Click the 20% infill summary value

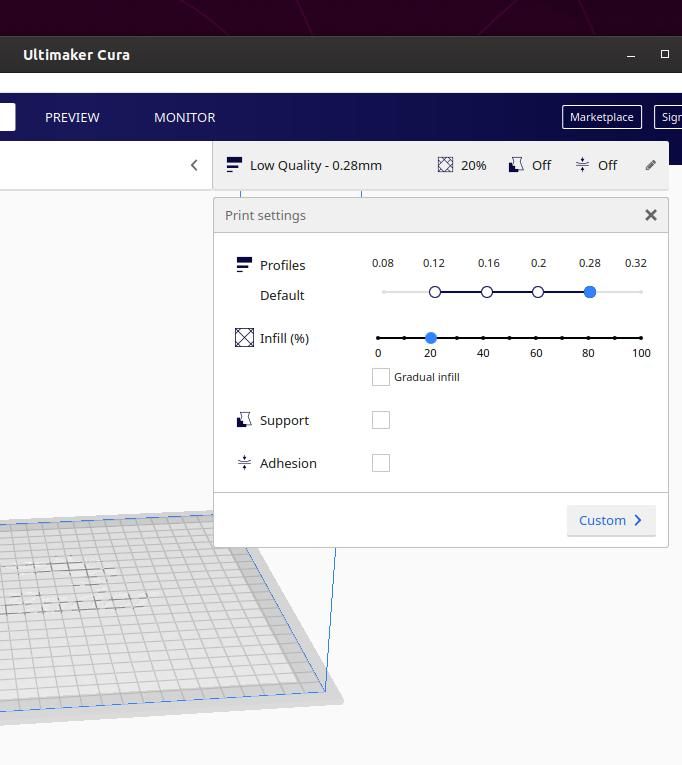coord(473,165)
